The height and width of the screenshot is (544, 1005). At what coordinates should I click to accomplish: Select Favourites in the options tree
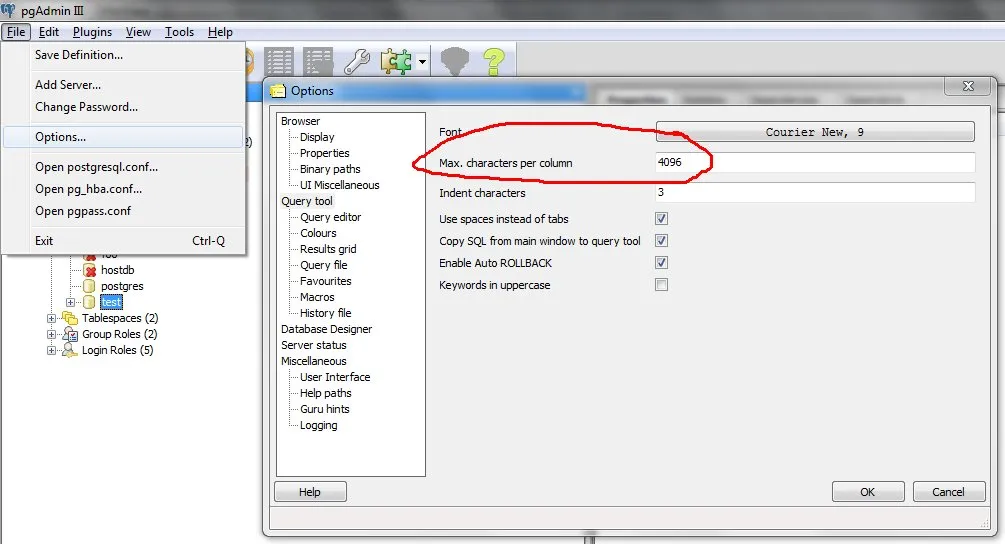(326, 281)
